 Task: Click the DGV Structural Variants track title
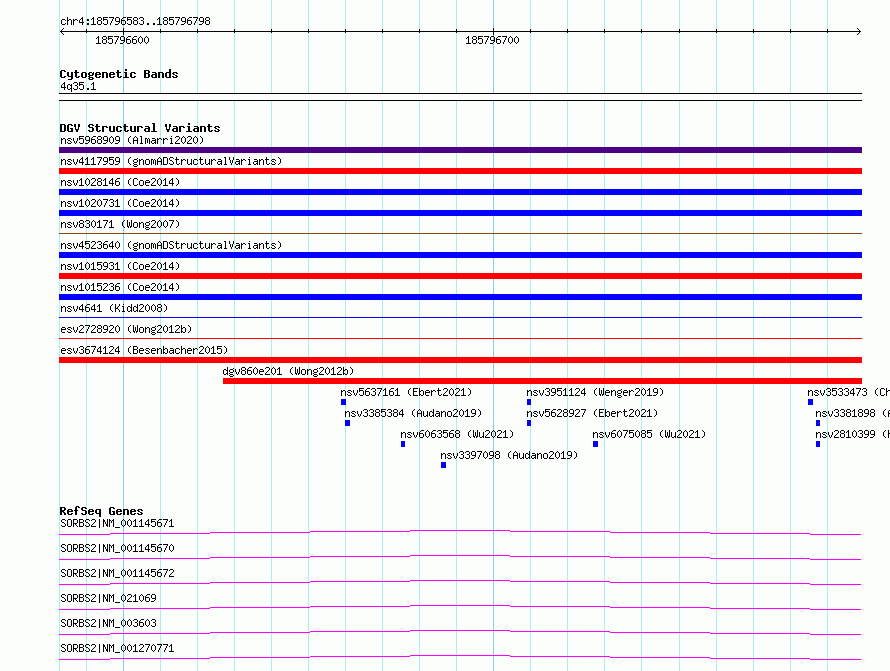click(x=140, y=128)
